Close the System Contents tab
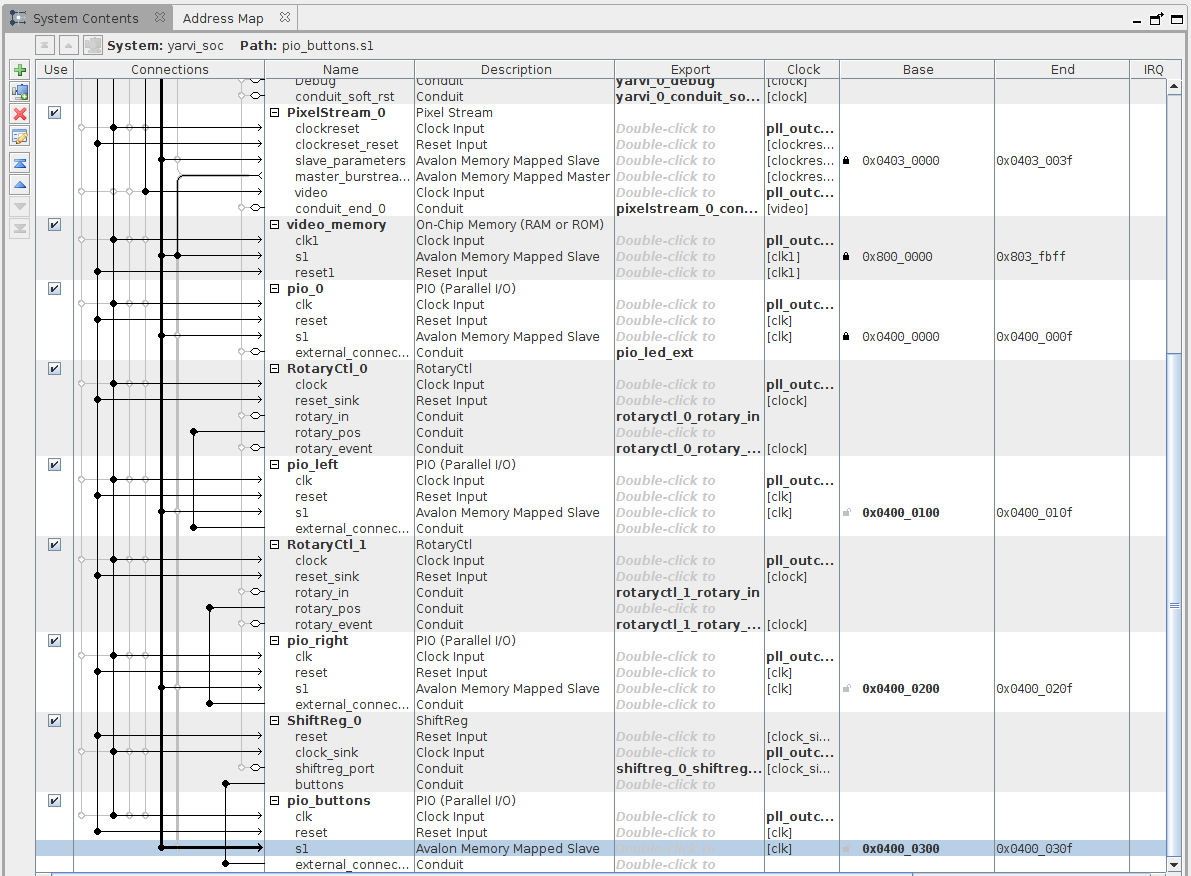 coord(159,17)
